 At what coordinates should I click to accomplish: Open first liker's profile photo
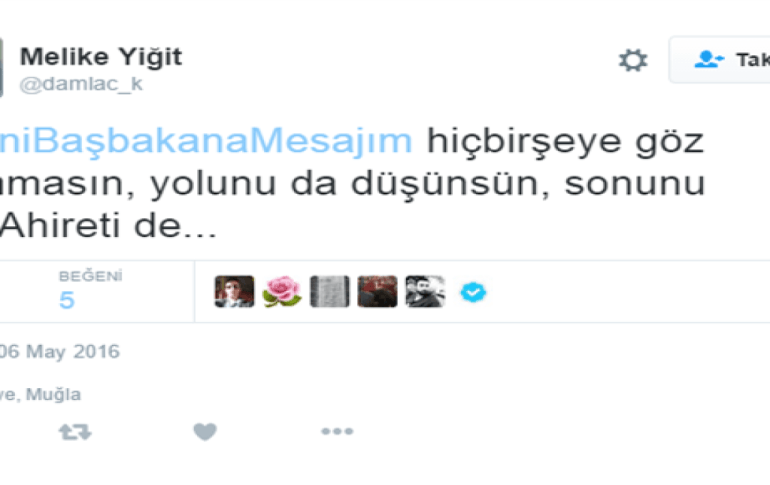tap(234, 292)
